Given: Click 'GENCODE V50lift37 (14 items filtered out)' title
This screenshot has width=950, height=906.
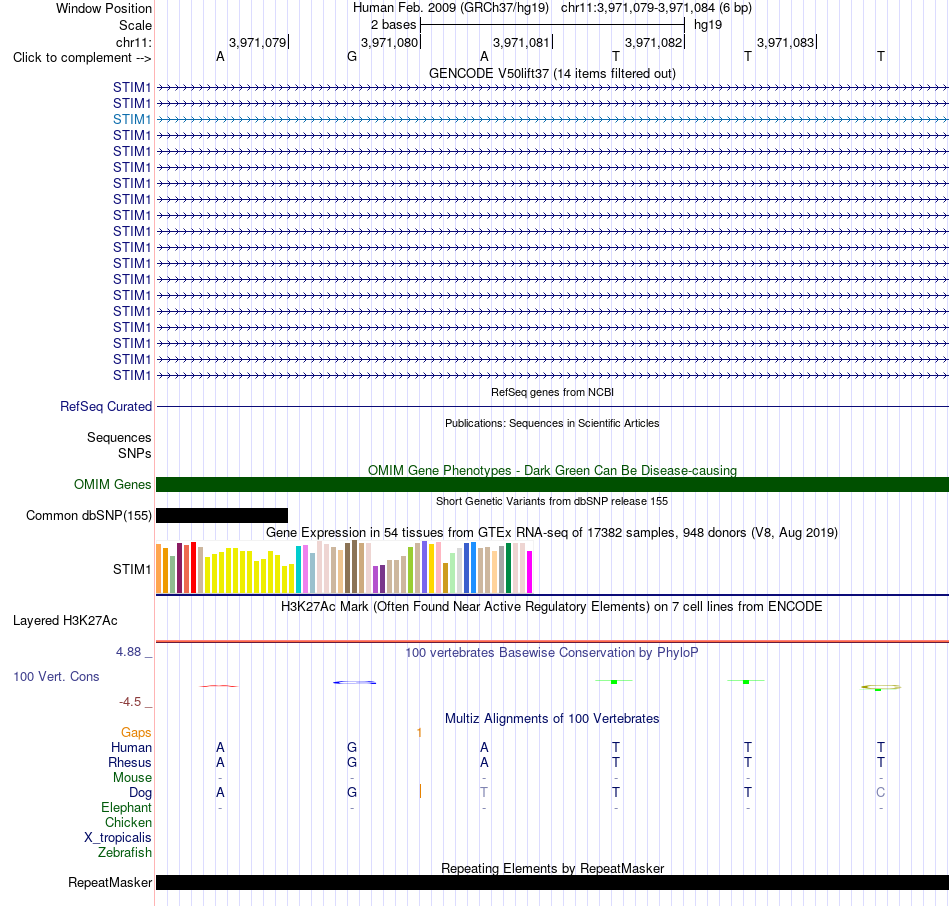Looking at the screenshot, I should [552, 73].
